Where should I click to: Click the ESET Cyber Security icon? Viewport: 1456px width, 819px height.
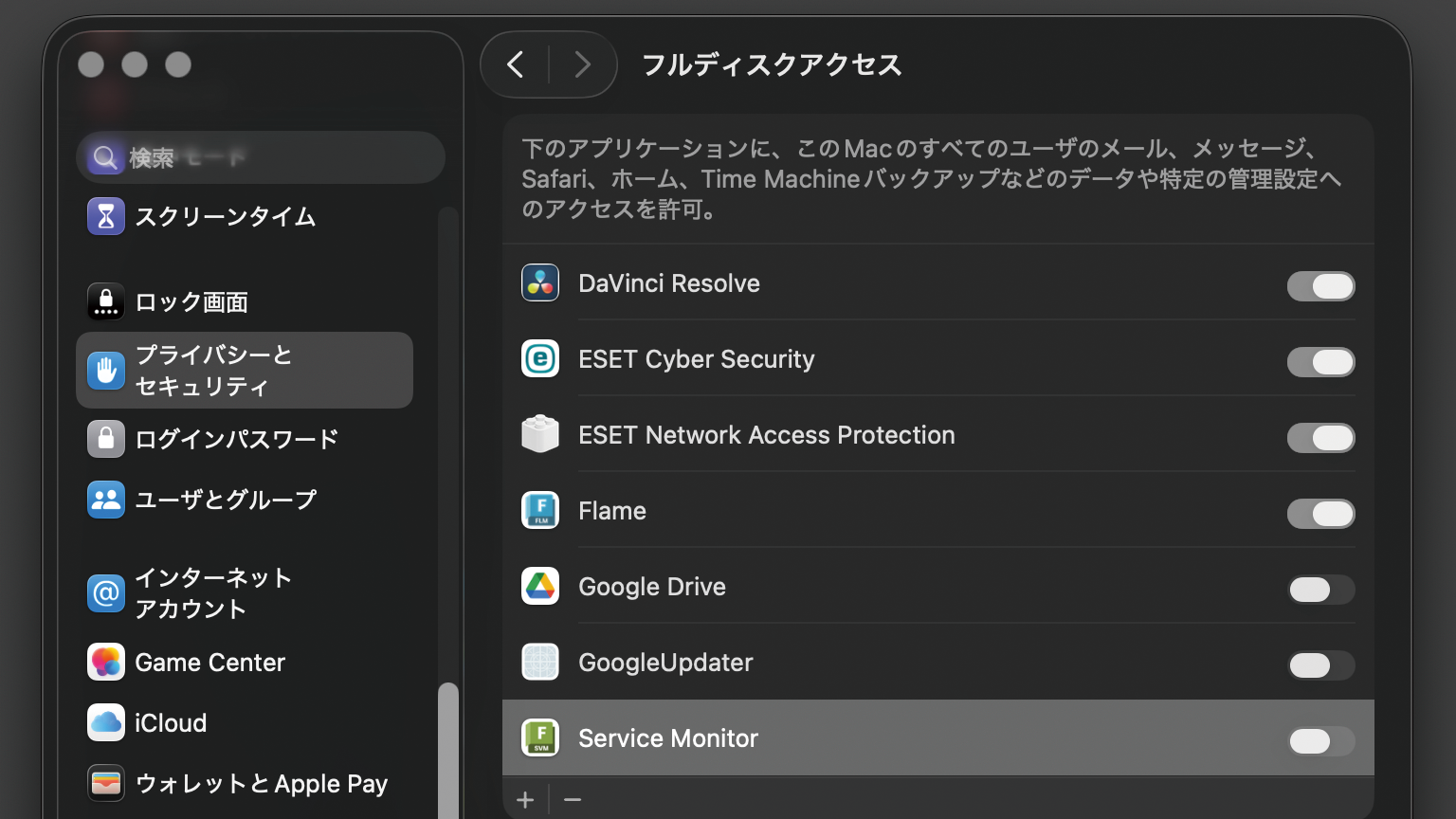point(540,359)
